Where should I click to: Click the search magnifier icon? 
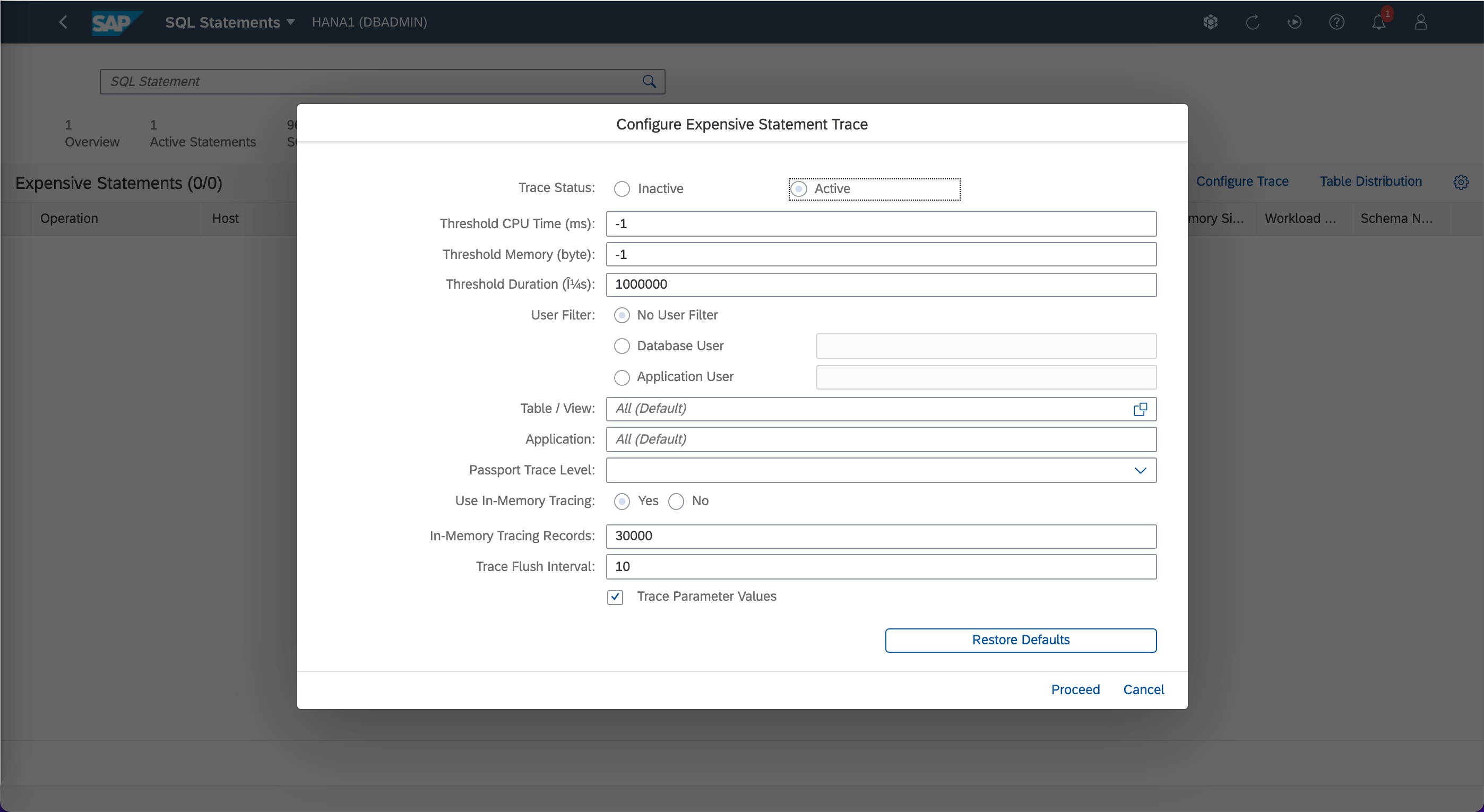coord(649,81)
